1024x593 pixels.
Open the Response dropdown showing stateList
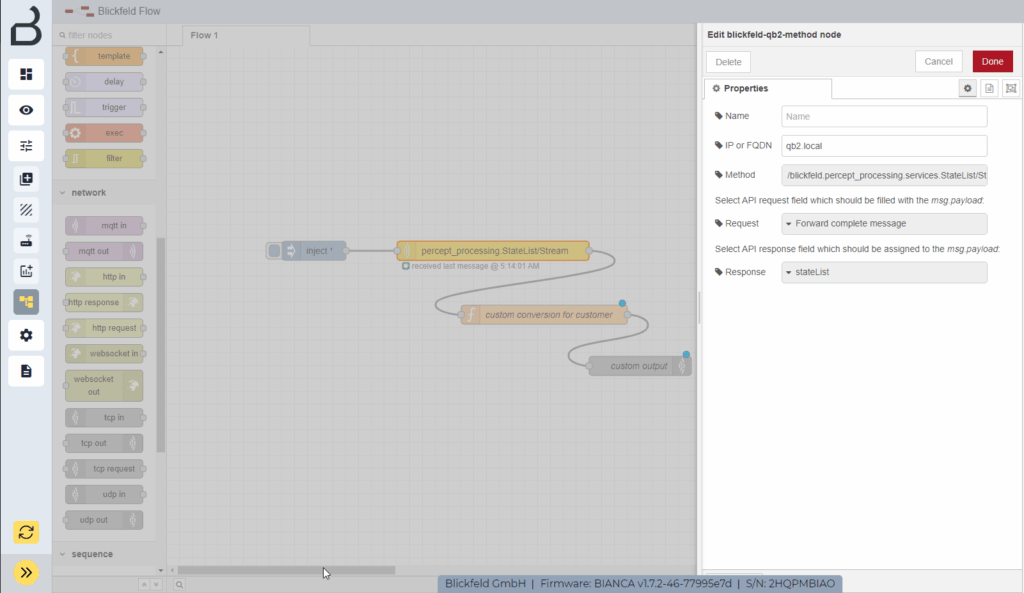pos(883,271)
